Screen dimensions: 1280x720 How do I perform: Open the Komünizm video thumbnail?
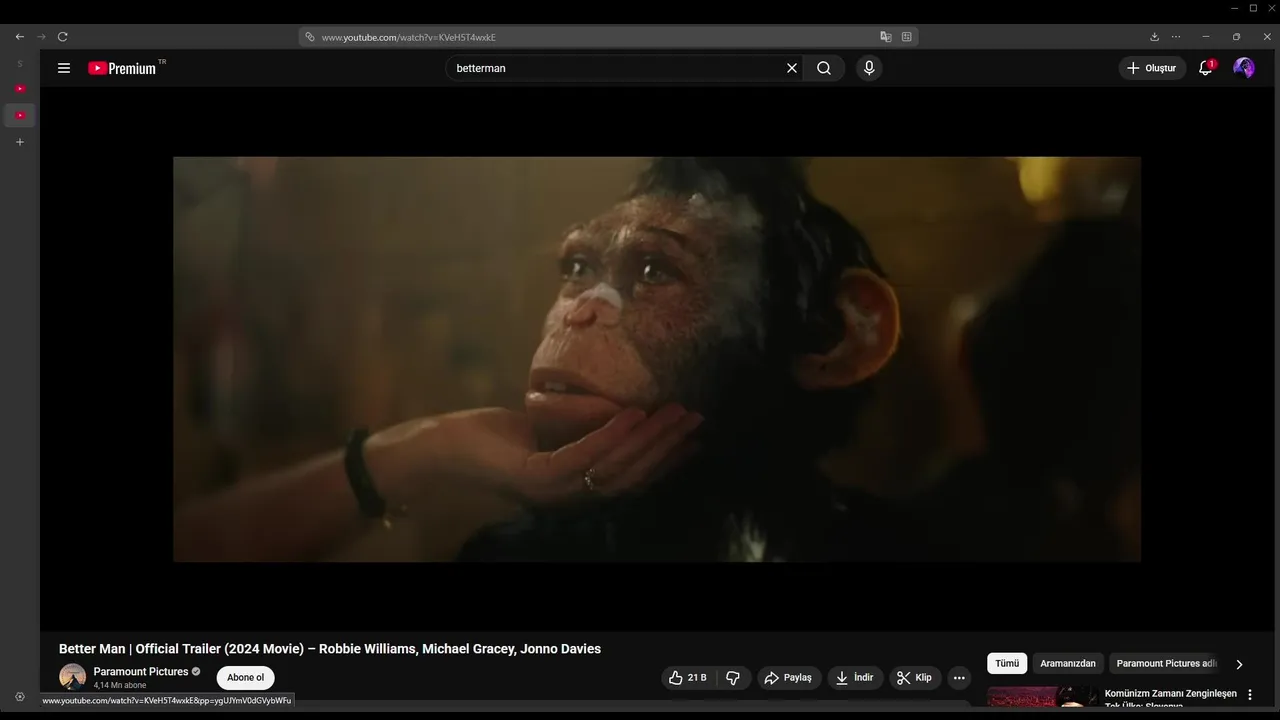point(1042,697)
